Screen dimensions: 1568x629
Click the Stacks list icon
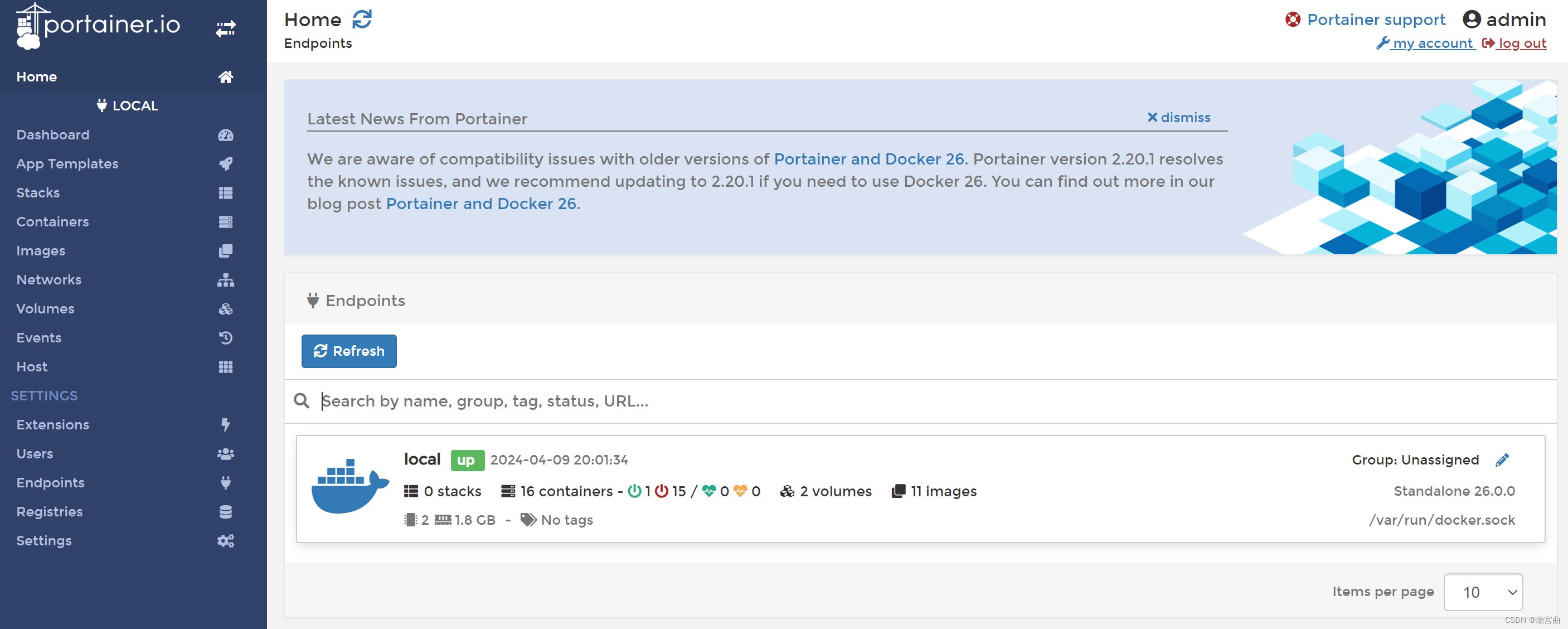[x=226, y=193]
